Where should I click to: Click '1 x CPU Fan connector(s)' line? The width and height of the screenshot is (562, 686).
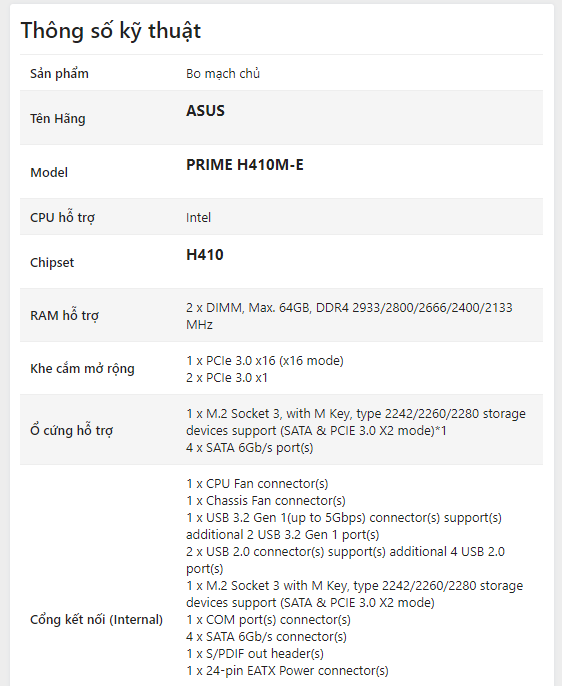click(257, 483)
